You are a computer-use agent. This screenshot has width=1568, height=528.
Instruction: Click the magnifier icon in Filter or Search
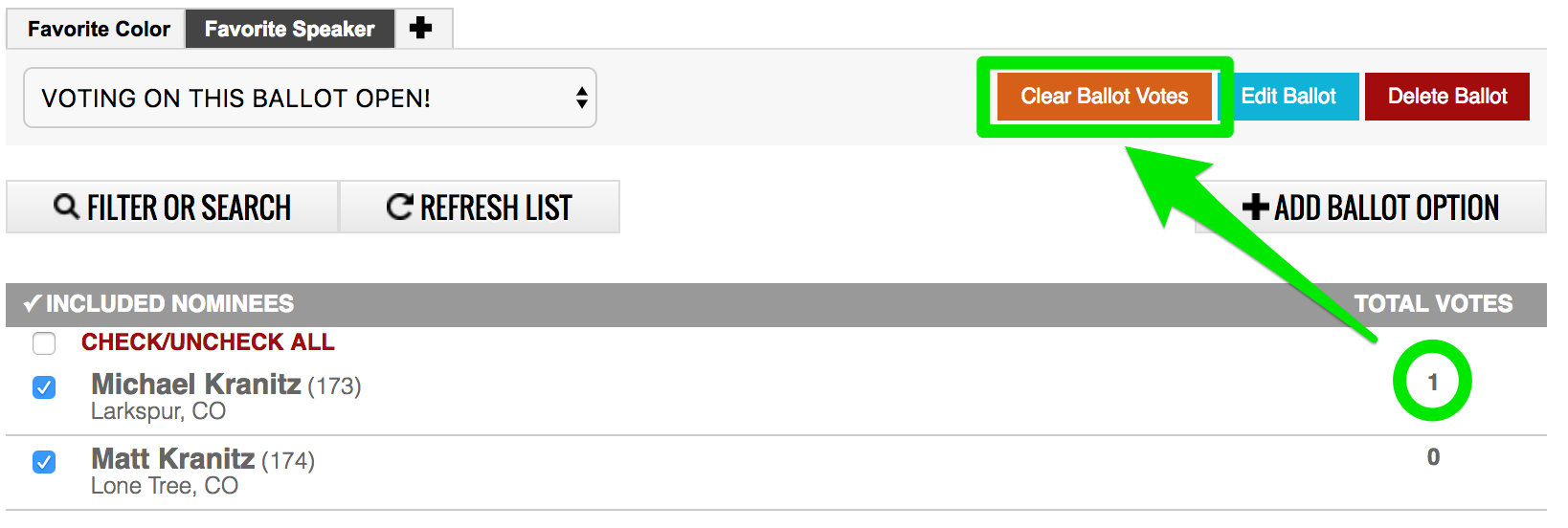pyautogui.click(x=66, y=206)
